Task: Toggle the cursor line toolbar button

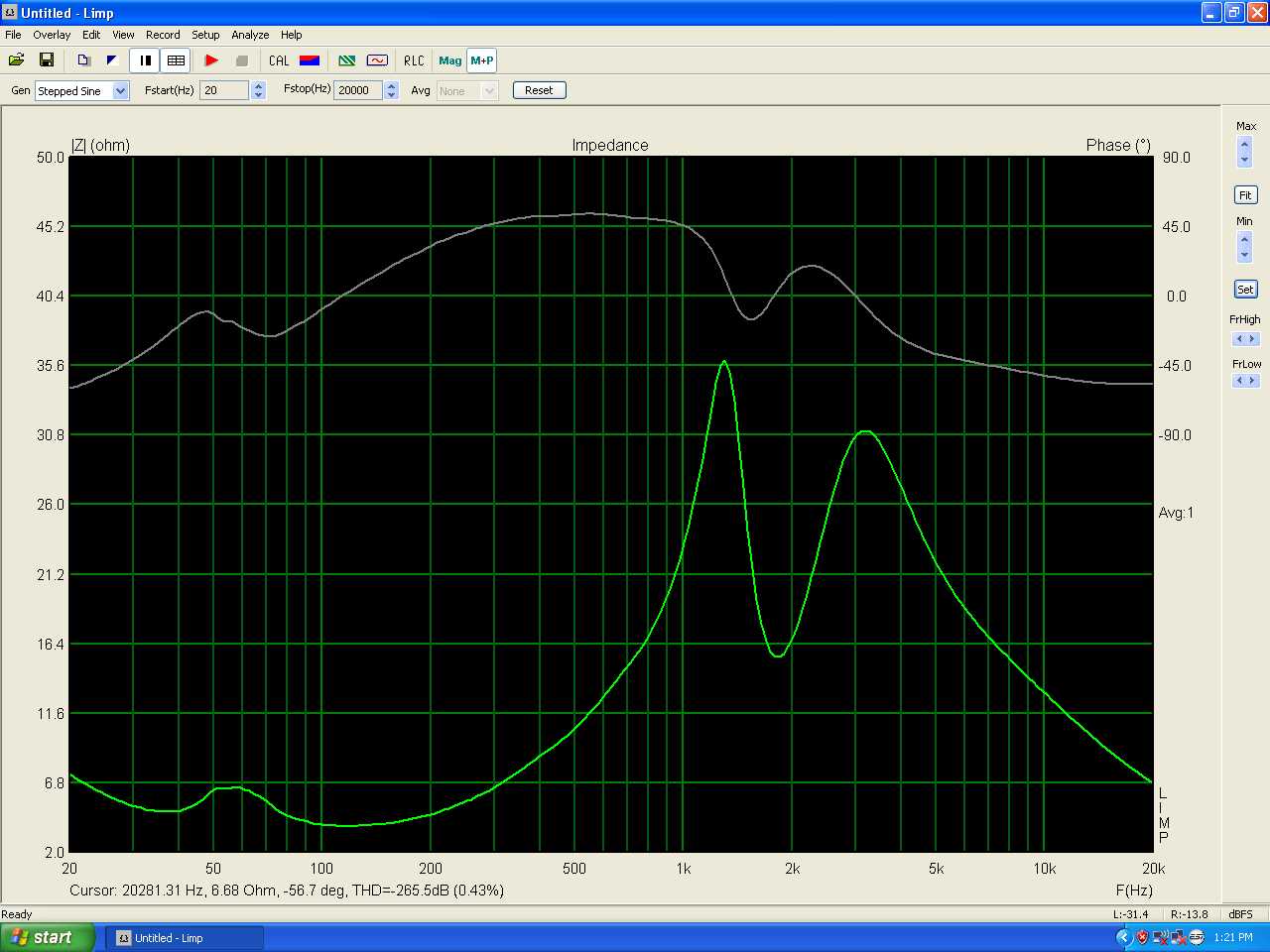Action: 145,60
